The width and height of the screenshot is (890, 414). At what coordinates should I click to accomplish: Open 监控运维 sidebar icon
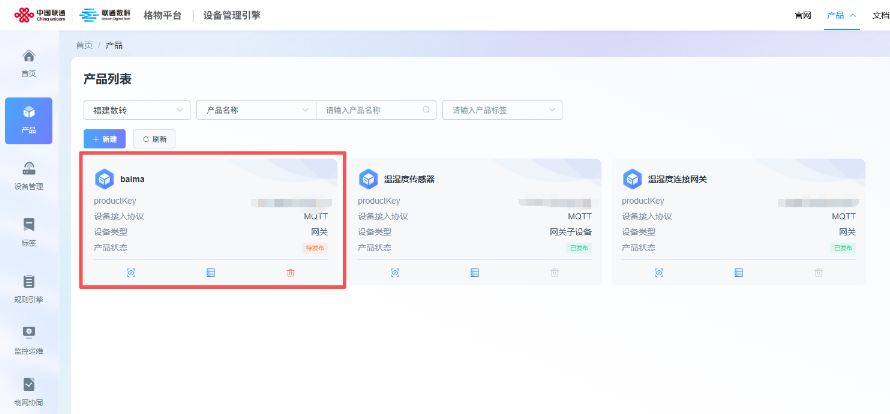(29, 339)
